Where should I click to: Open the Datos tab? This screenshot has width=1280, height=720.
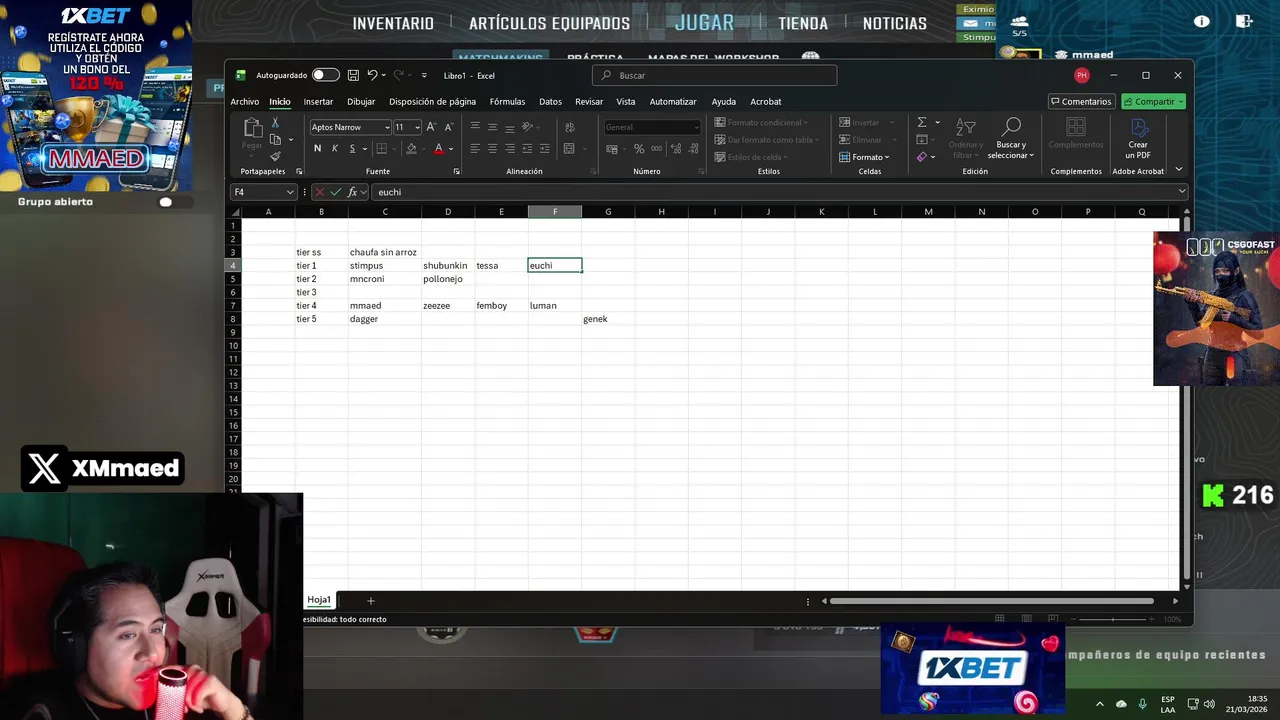tap(550, 102)
